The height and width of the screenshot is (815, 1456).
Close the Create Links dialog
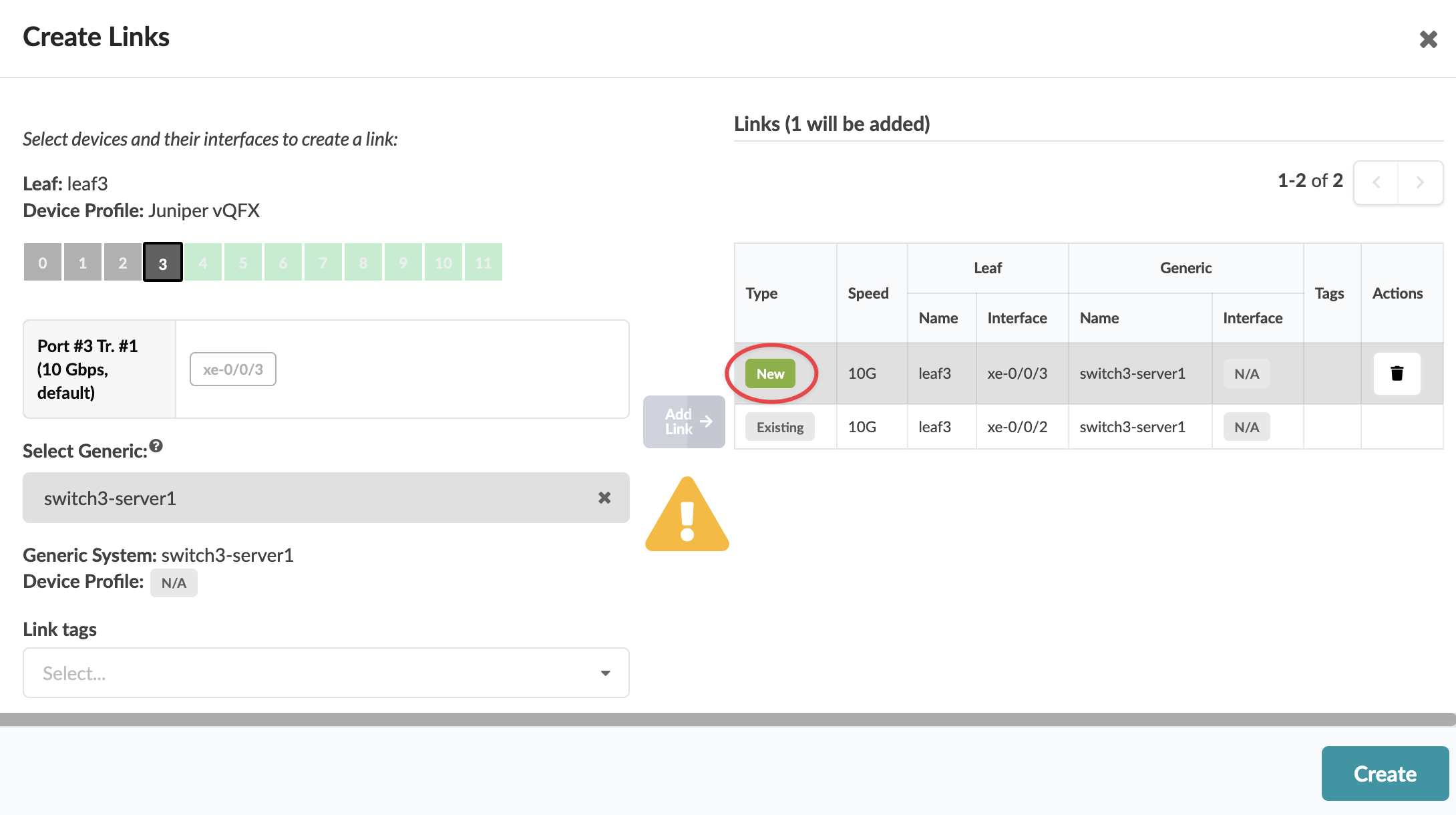pyautogui.click(x=1428, y=39)
